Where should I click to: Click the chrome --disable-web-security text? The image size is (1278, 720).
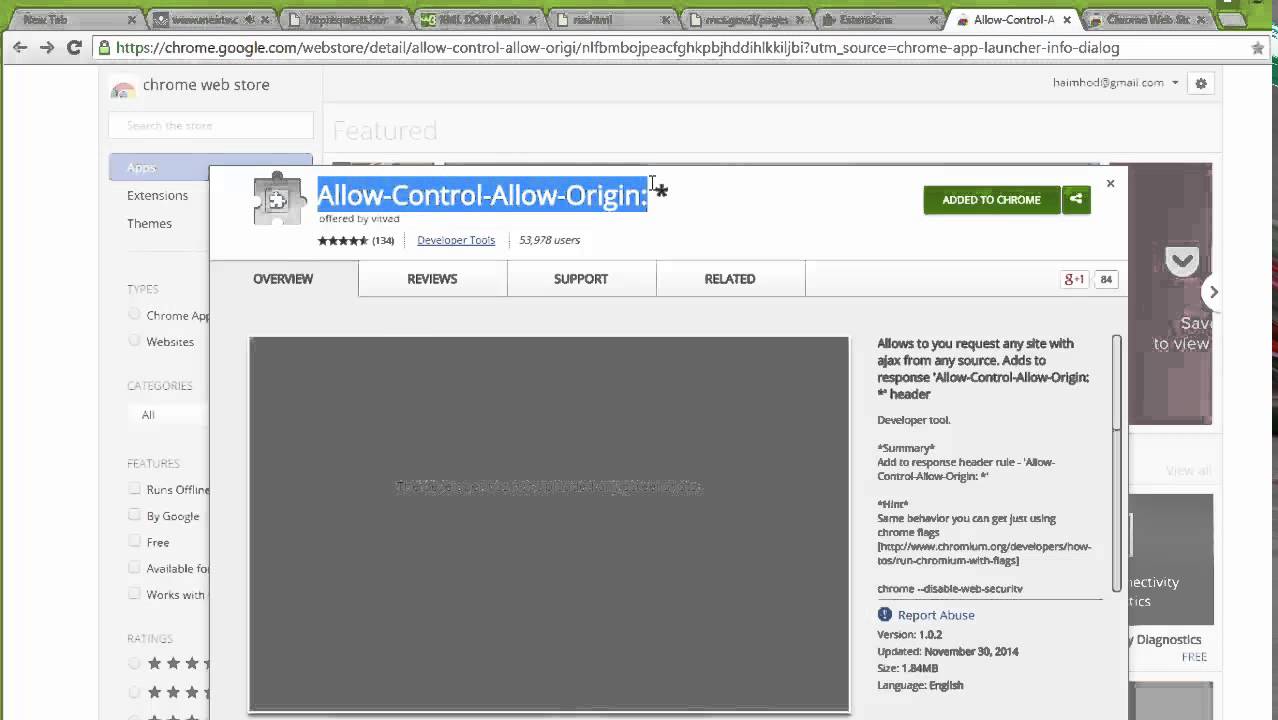[x=950, y=589]
